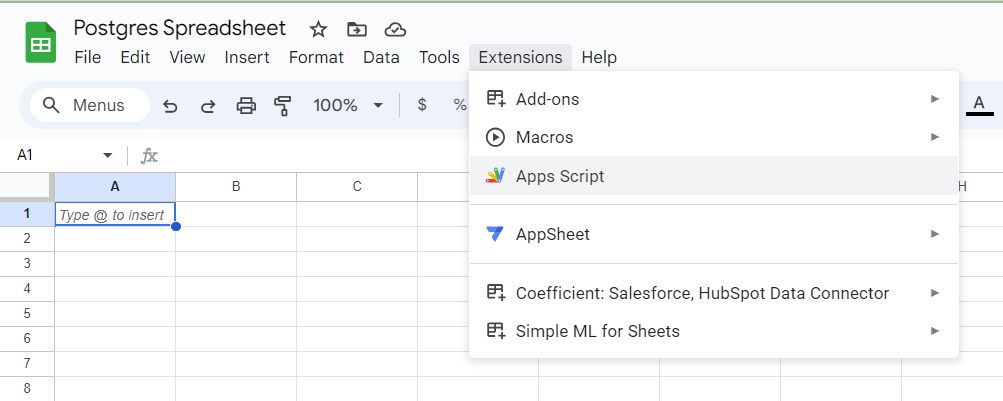Click the move to folder icon
The height and width of the screenshot is (401, 1003).
[x=356, y=29]
